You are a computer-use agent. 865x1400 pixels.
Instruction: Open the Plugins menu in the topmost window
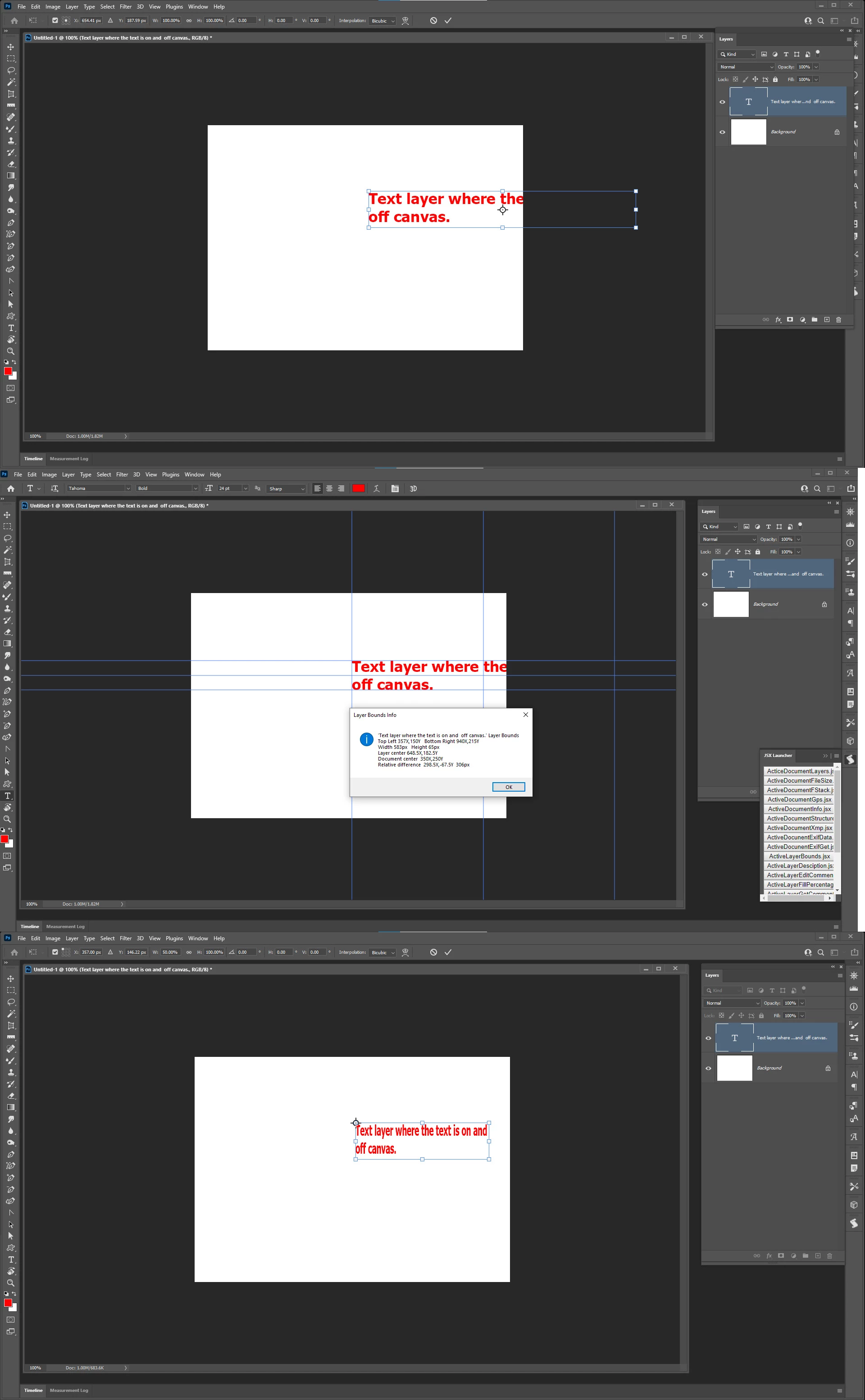coord(174,7)
